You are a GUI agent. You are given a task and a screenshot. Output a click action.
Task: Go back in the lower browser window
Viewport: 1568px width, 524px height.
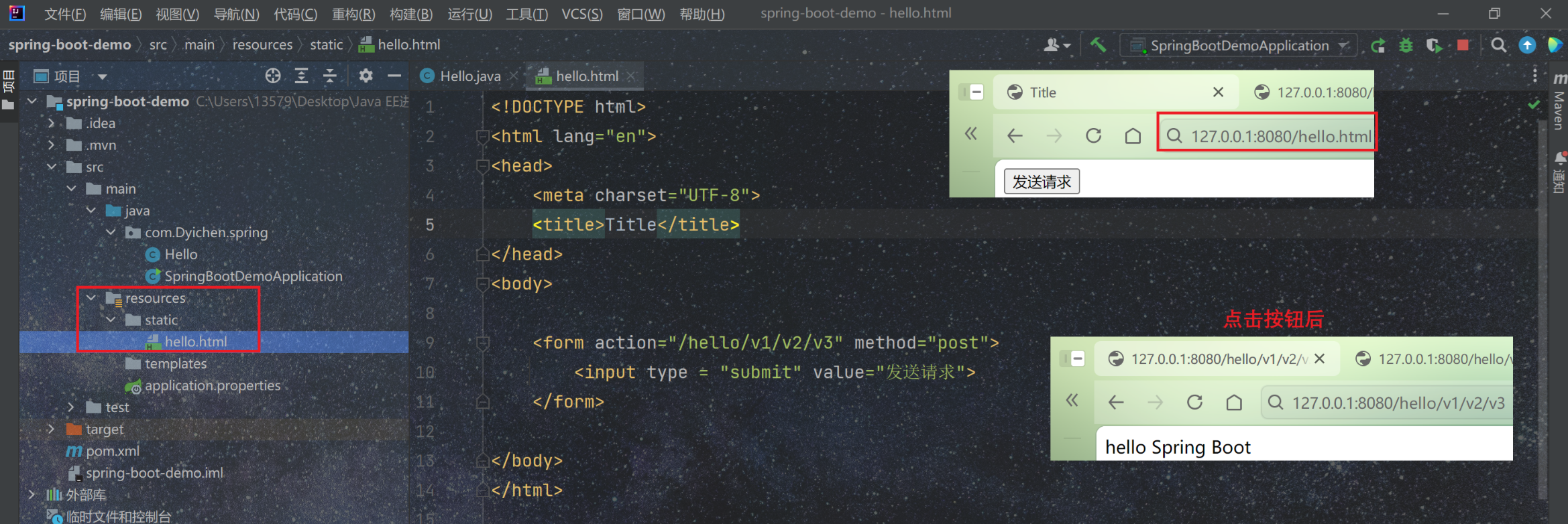pos(1116,402)
